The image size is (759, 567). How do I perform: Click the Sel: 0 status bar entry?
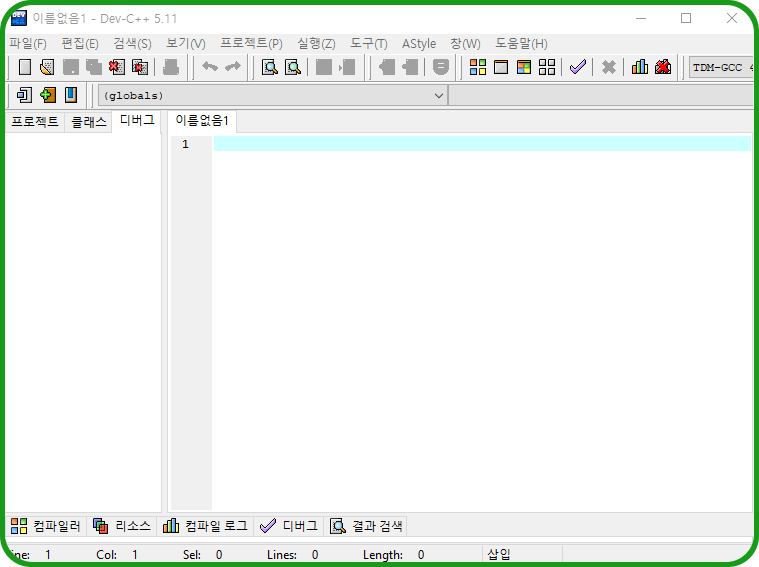(x=202, y=554)
